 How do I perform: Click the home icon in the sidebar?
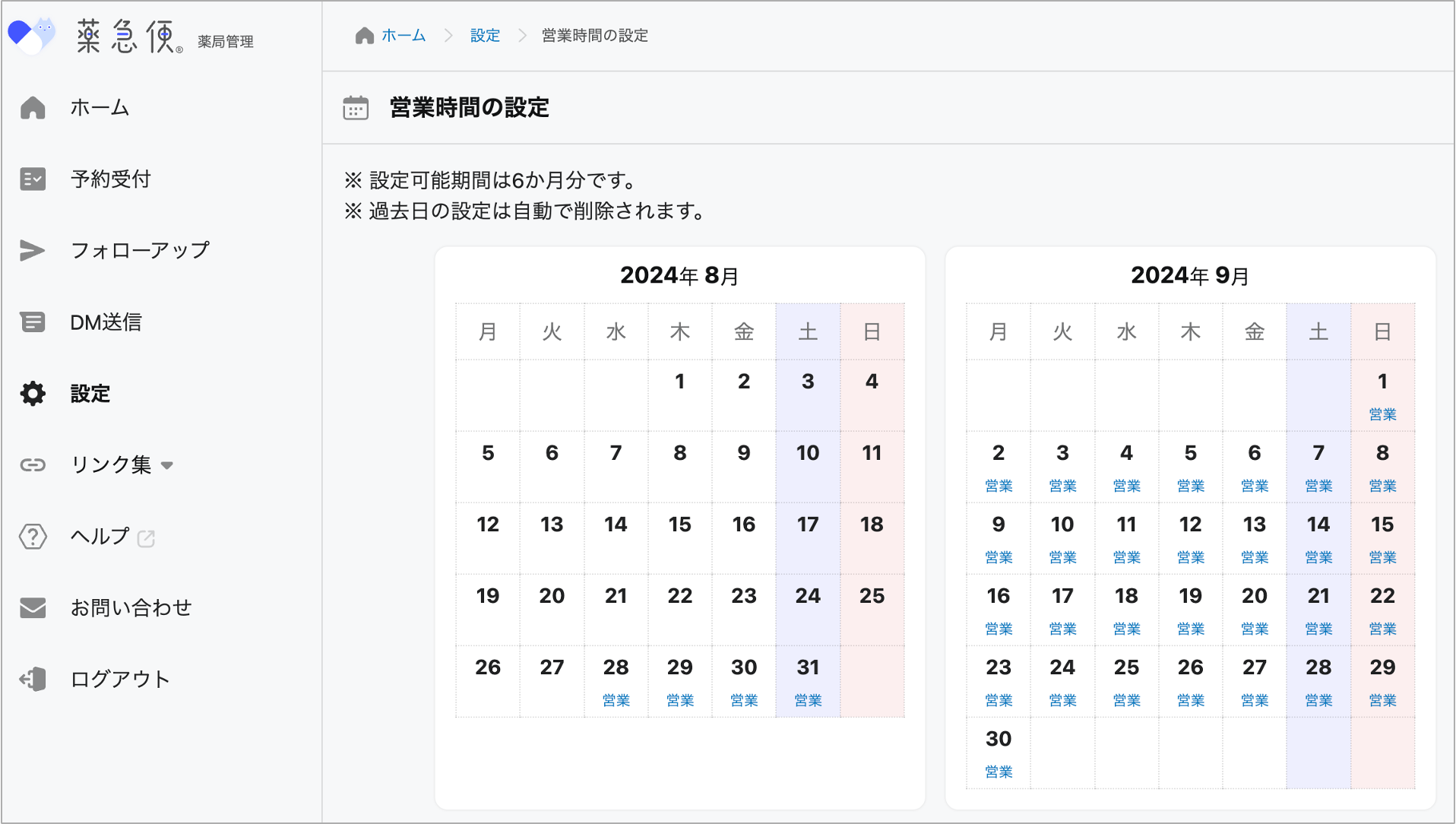33,108
